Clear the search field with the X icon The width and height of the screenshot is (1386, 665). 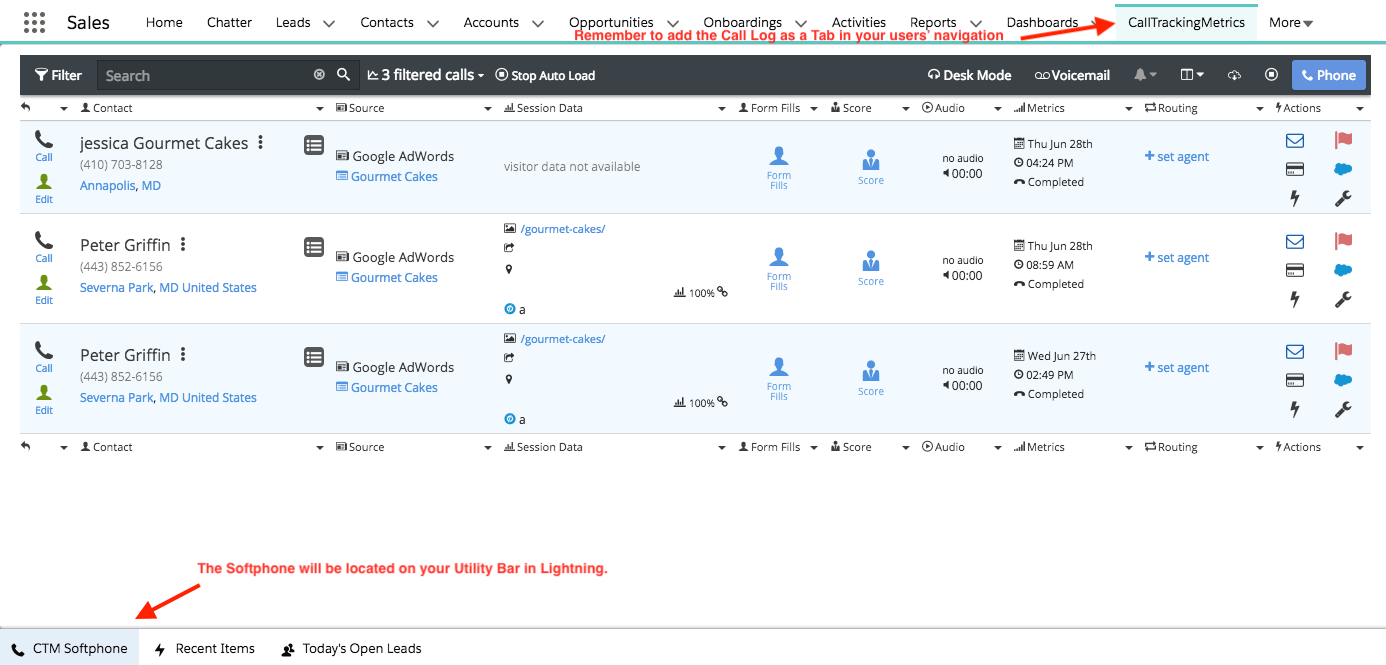pyautogui.click(x=319, y=75)
